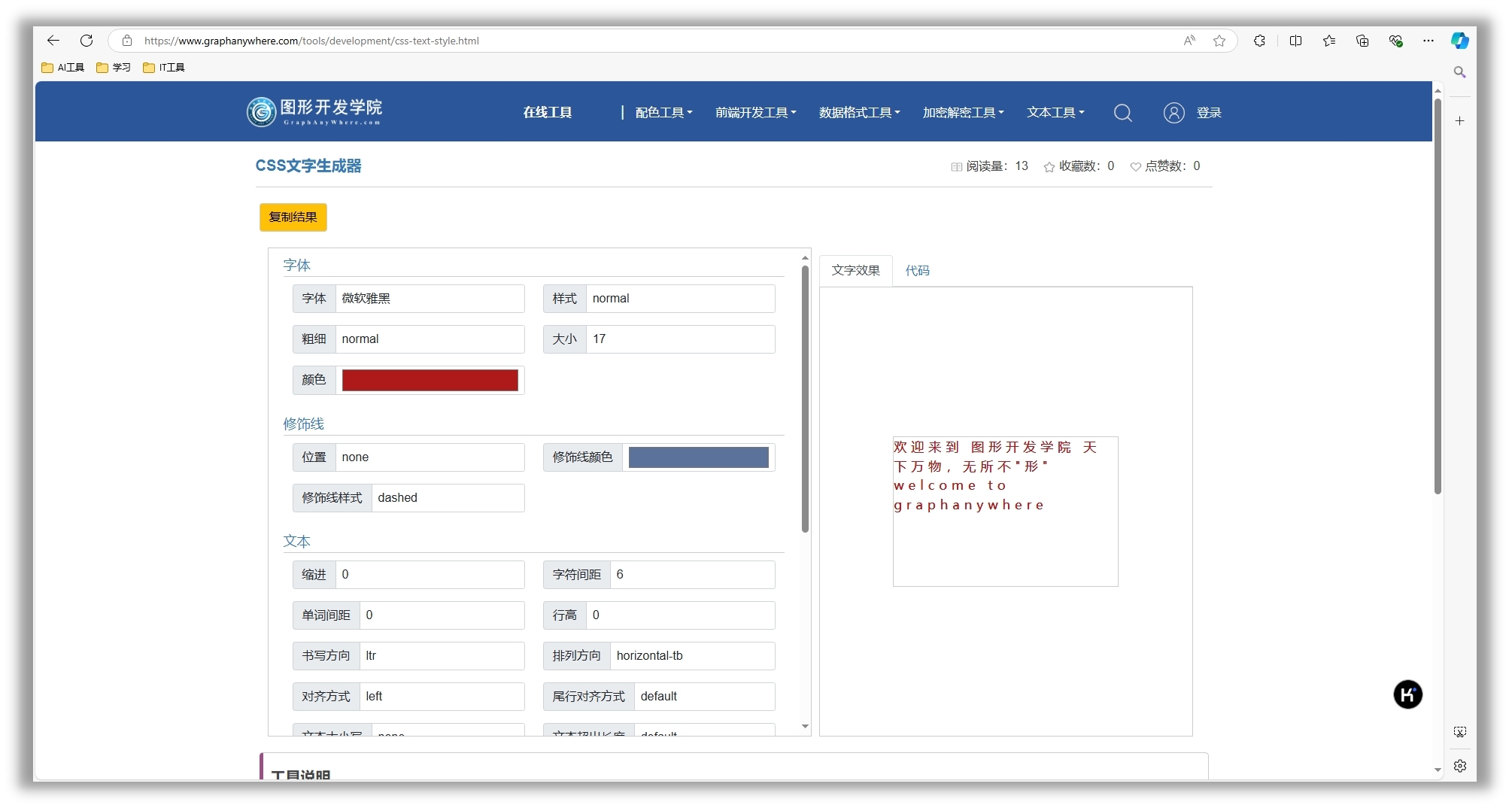
Task: Click red 颜色 font color swatch
Action: tap(430, 381)
